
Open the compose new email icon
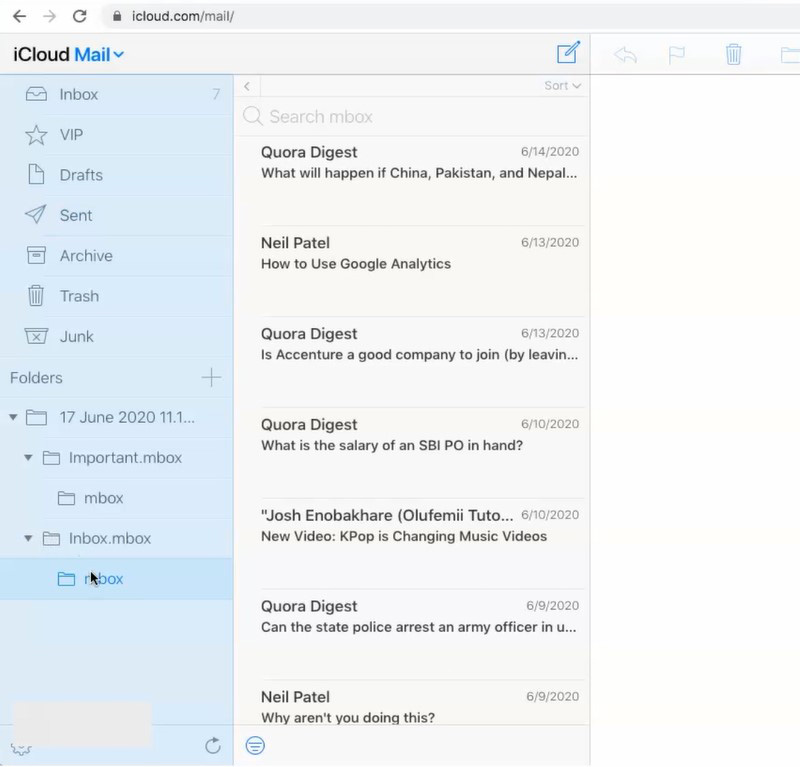tap(568, 53)
